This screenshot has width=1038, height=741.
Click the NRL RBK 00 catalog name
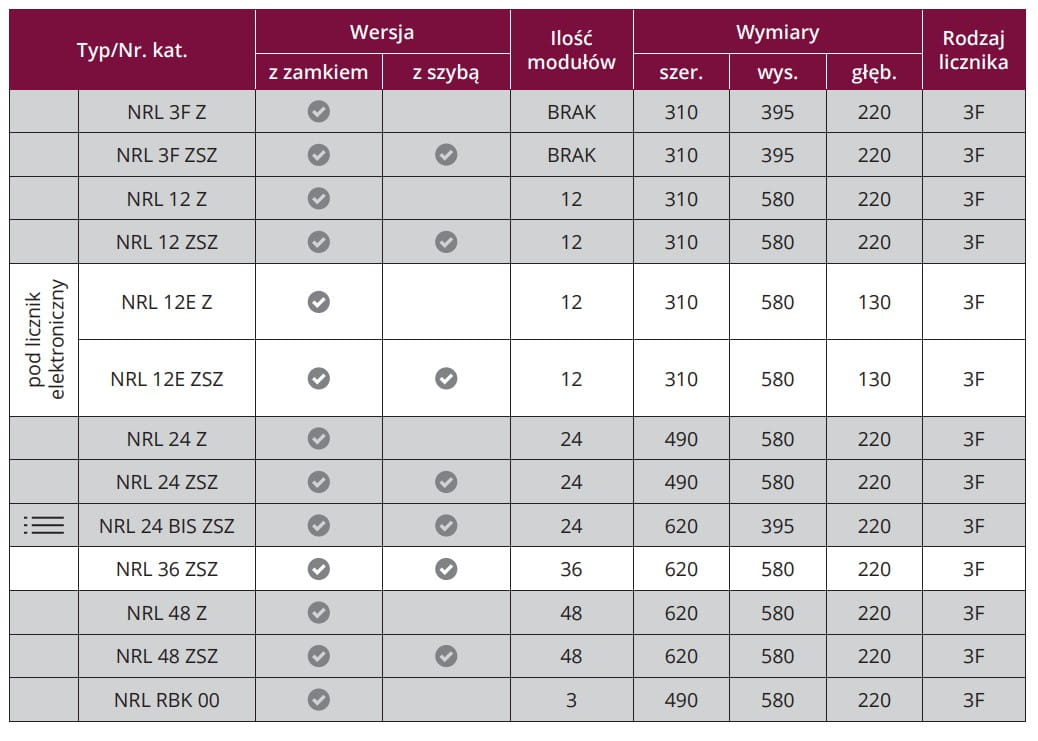[x=167, y=700]
